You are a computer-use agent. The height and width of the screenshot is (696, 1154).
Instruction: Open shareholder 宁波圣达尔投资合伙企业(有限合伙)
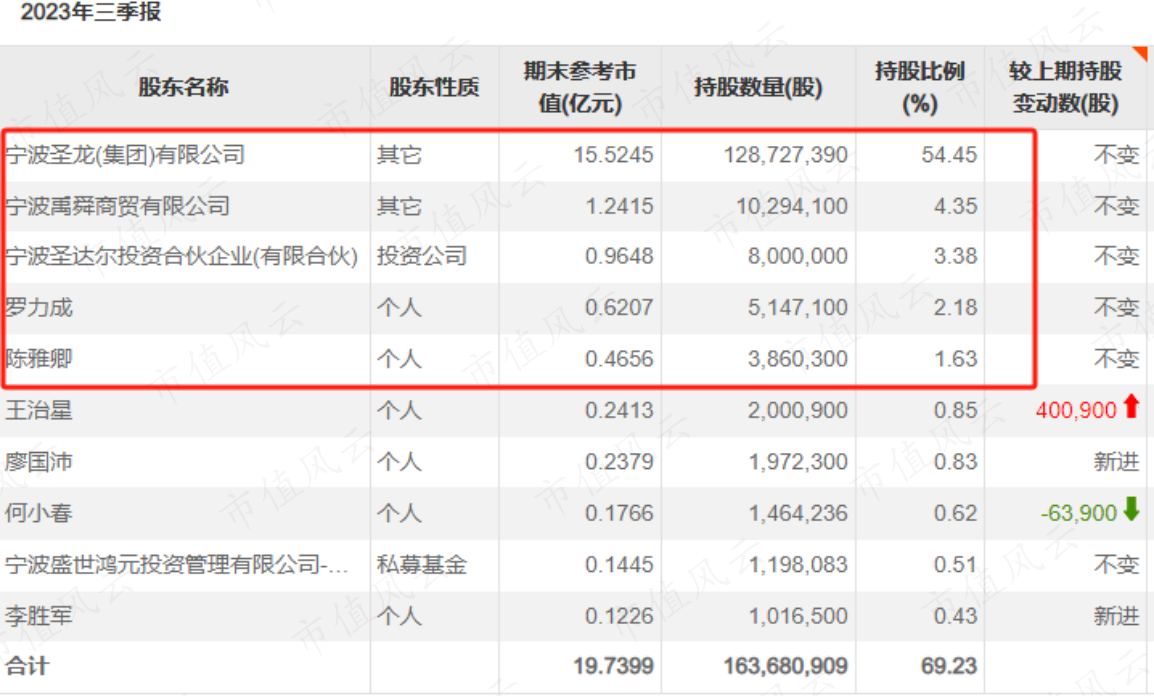point(181,256)
